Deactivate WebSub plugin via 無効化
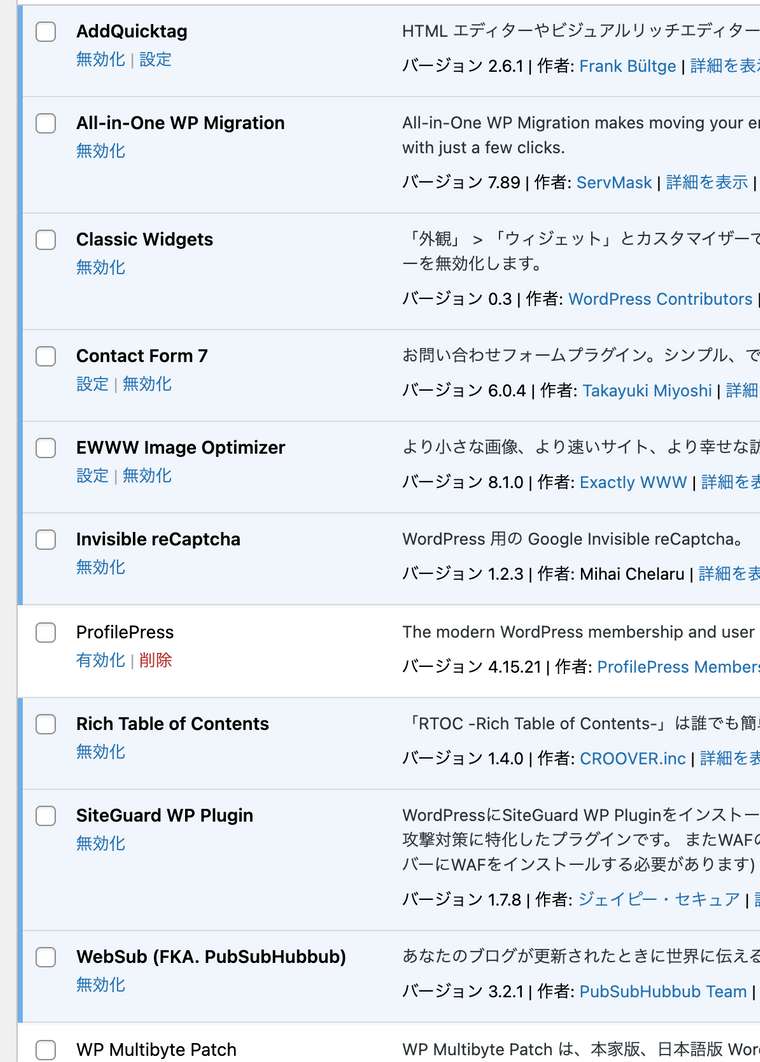The width and height of the screenshot is (760, 1062). [x=100, y=984]
